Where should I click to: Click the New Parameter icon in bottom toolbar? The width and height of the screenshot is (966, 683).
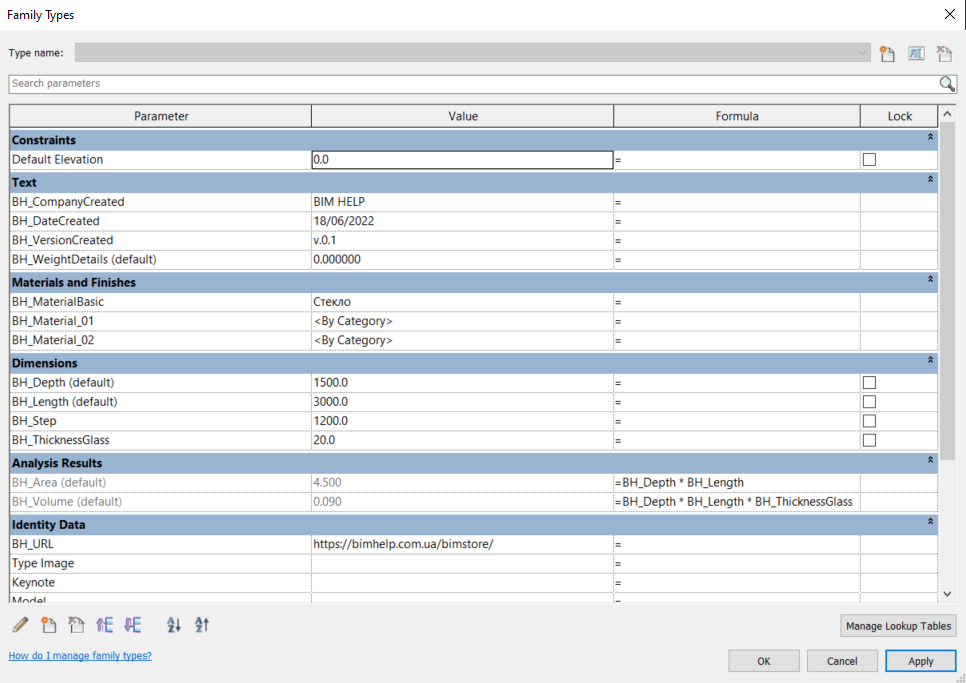click(x=48, y=625)
